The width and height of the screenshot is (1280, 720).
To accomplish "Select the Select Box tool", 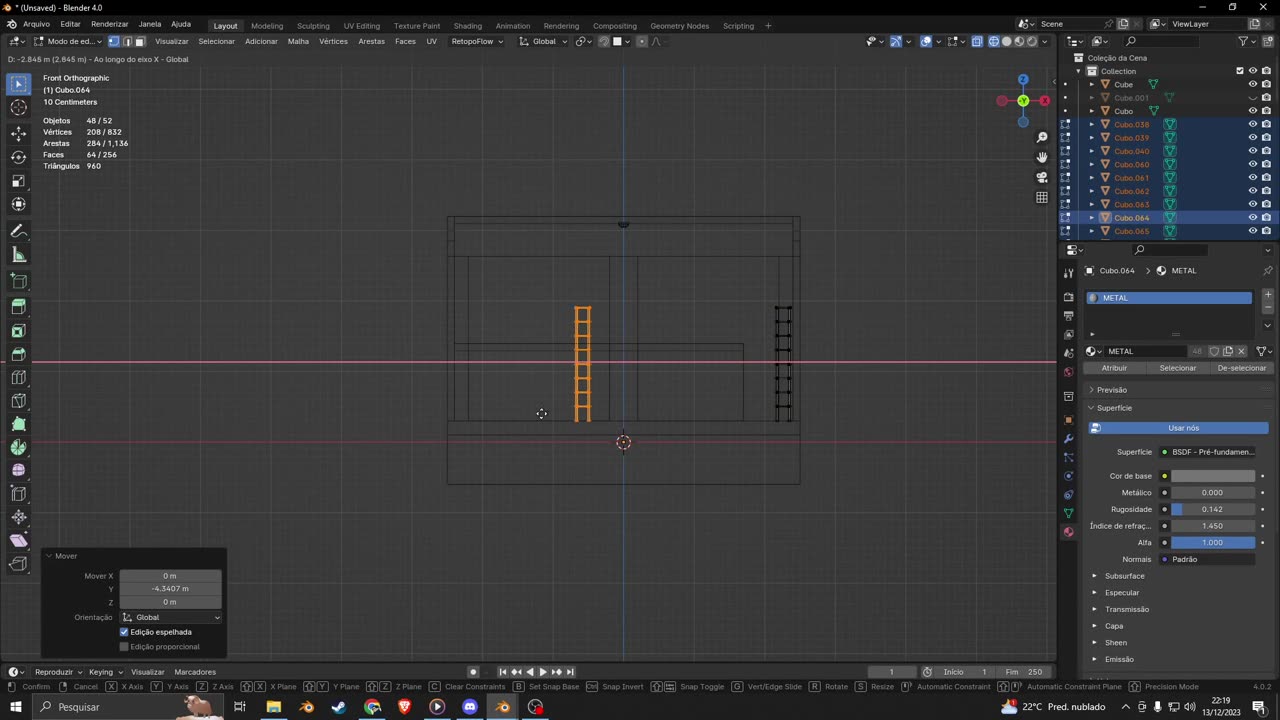I will 19,84.
